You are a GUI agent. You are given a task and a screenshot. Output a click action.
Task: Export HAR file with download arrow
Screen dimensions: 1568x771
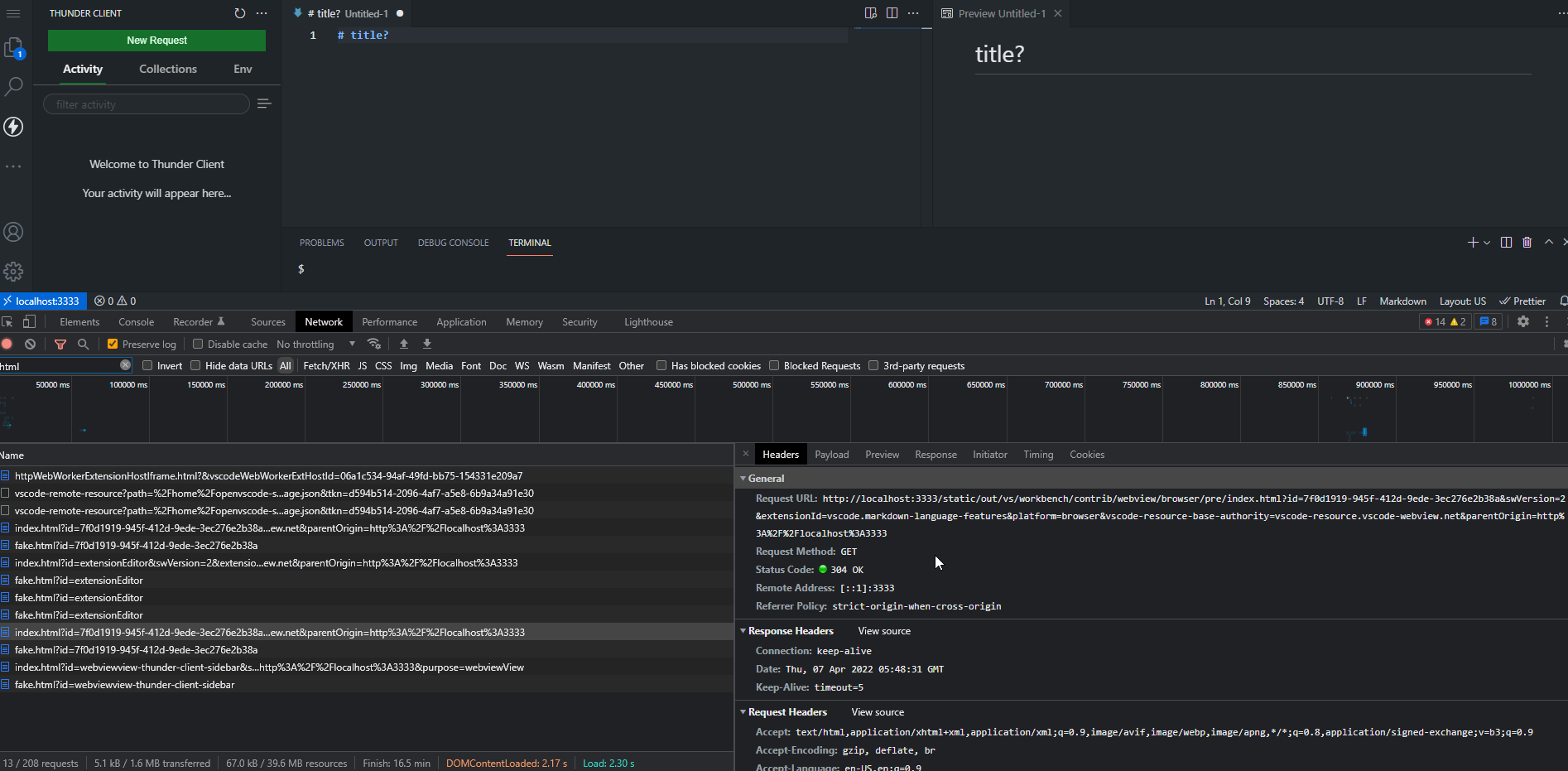click(x=427, y=344)
